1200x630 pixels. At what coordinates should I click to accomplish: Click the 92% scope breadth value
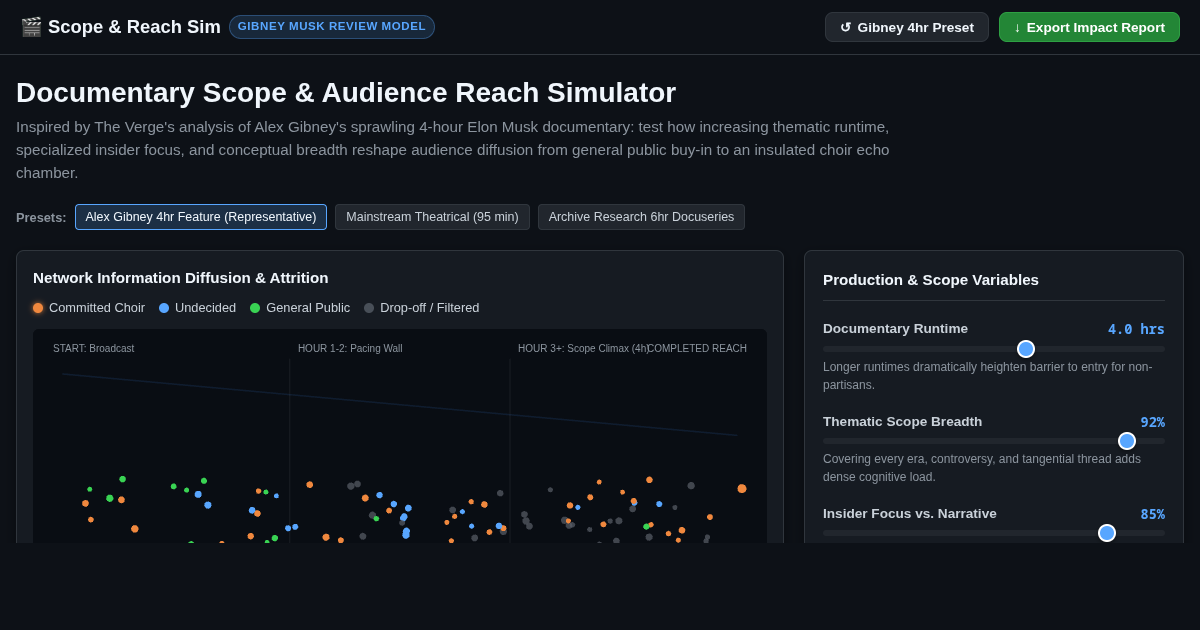pos(1153,422)
